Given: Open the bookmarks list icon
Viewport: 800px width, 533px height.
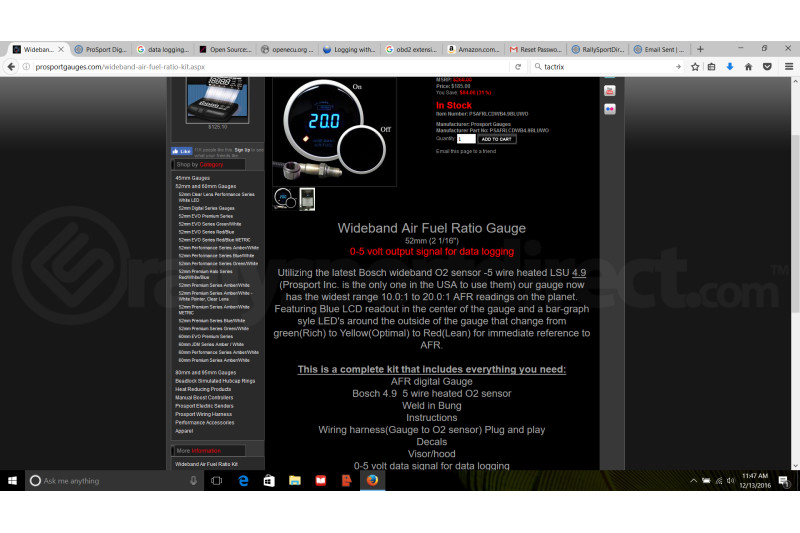Looking at the screenshot, I should pyautogui.click(x=712, y=67).
